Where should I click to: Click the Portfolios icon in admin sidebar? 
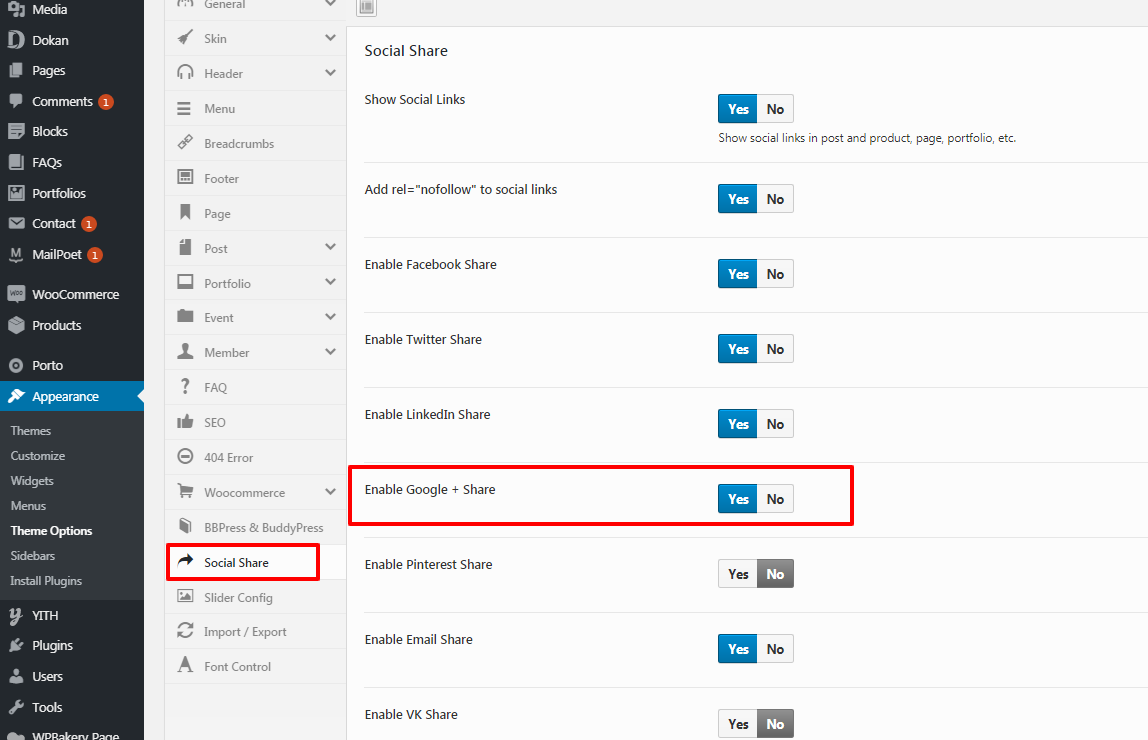pos(16,193)
